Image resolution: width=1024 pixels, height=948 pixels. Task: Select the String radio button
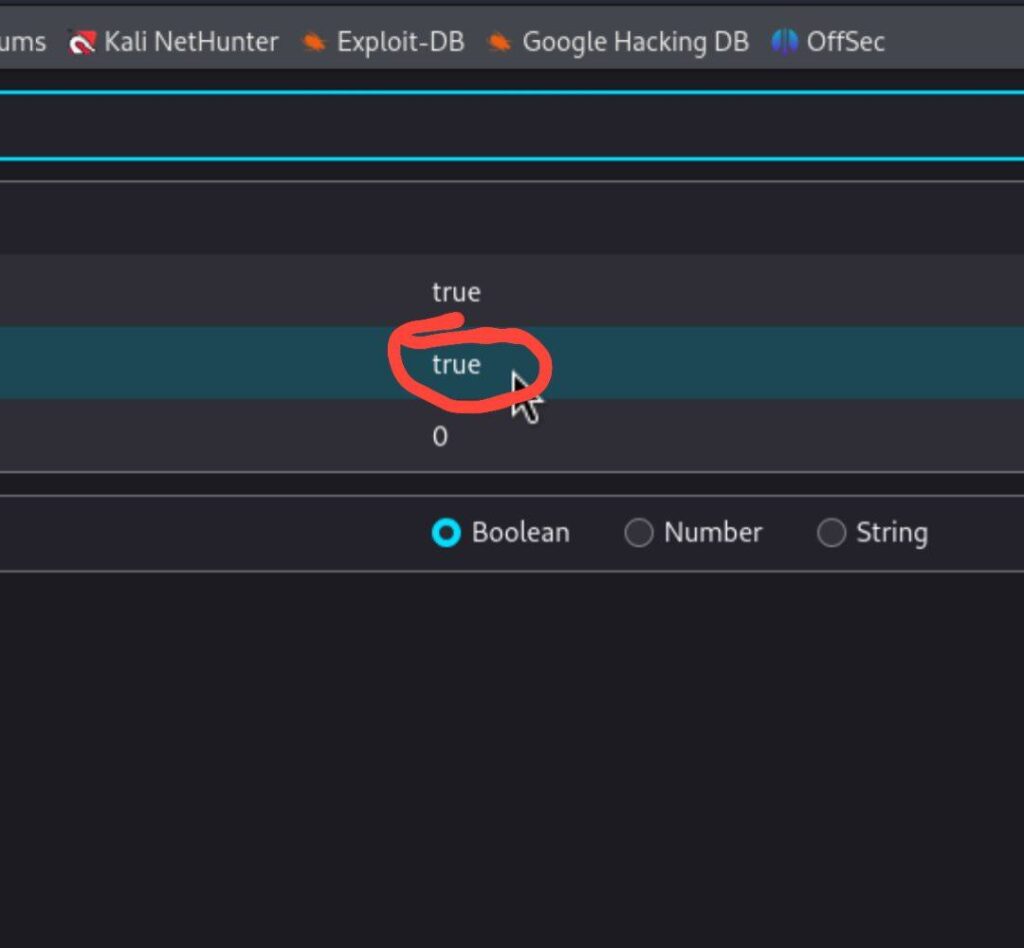click(831, 533)
